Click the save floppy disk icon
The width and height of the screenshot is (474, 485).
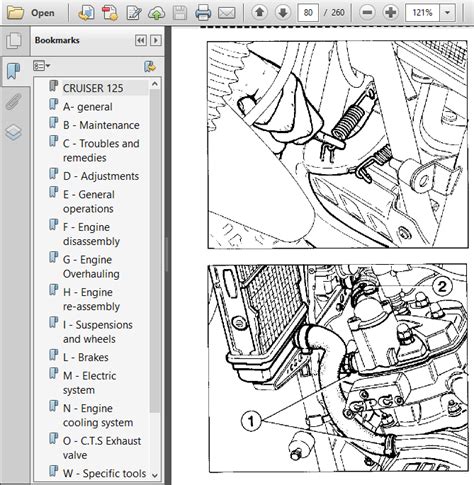180,13
